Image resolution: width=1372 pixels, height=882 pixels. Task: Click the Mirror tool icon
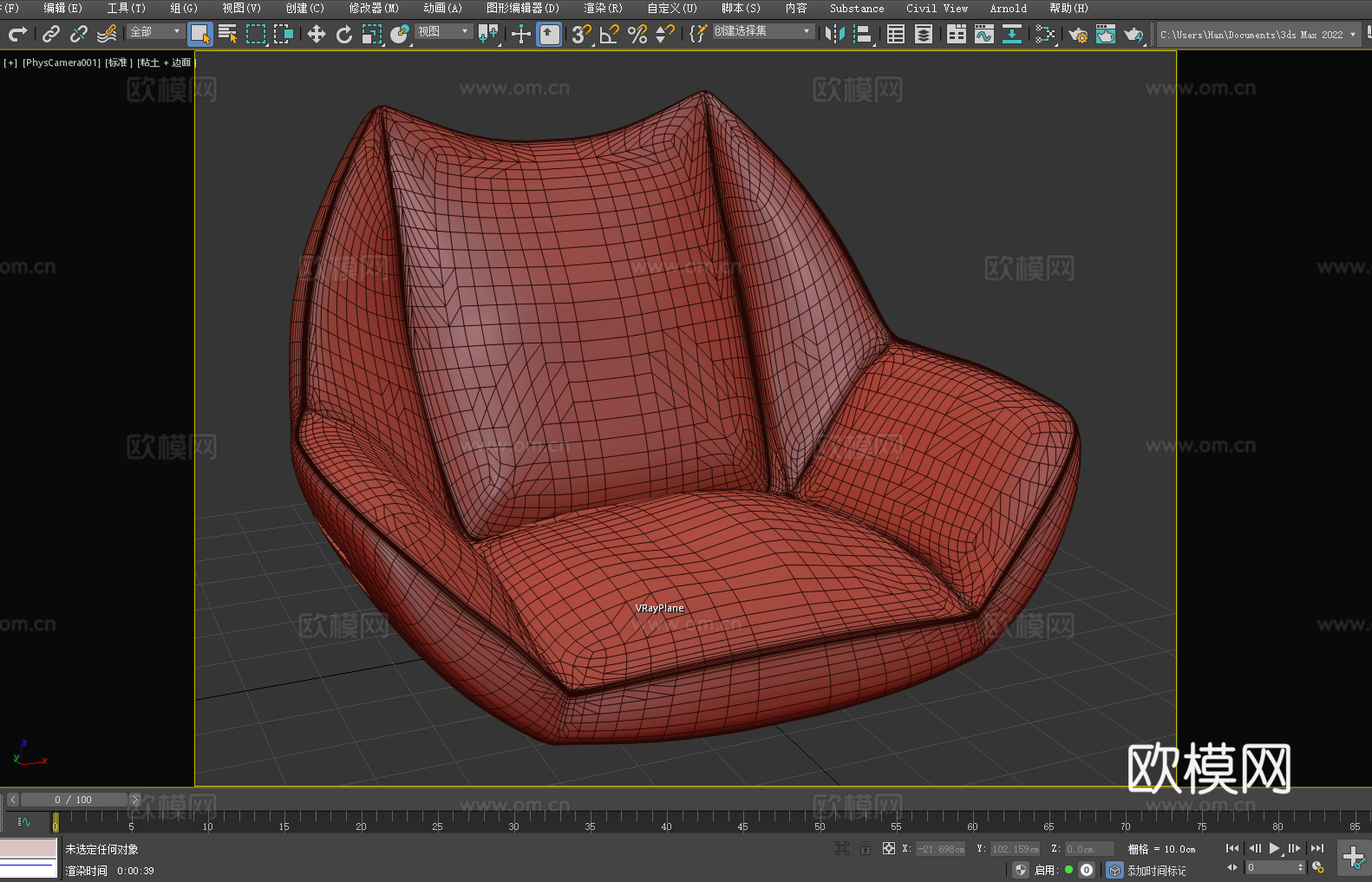pyautogui.click(x=835, y=34)
